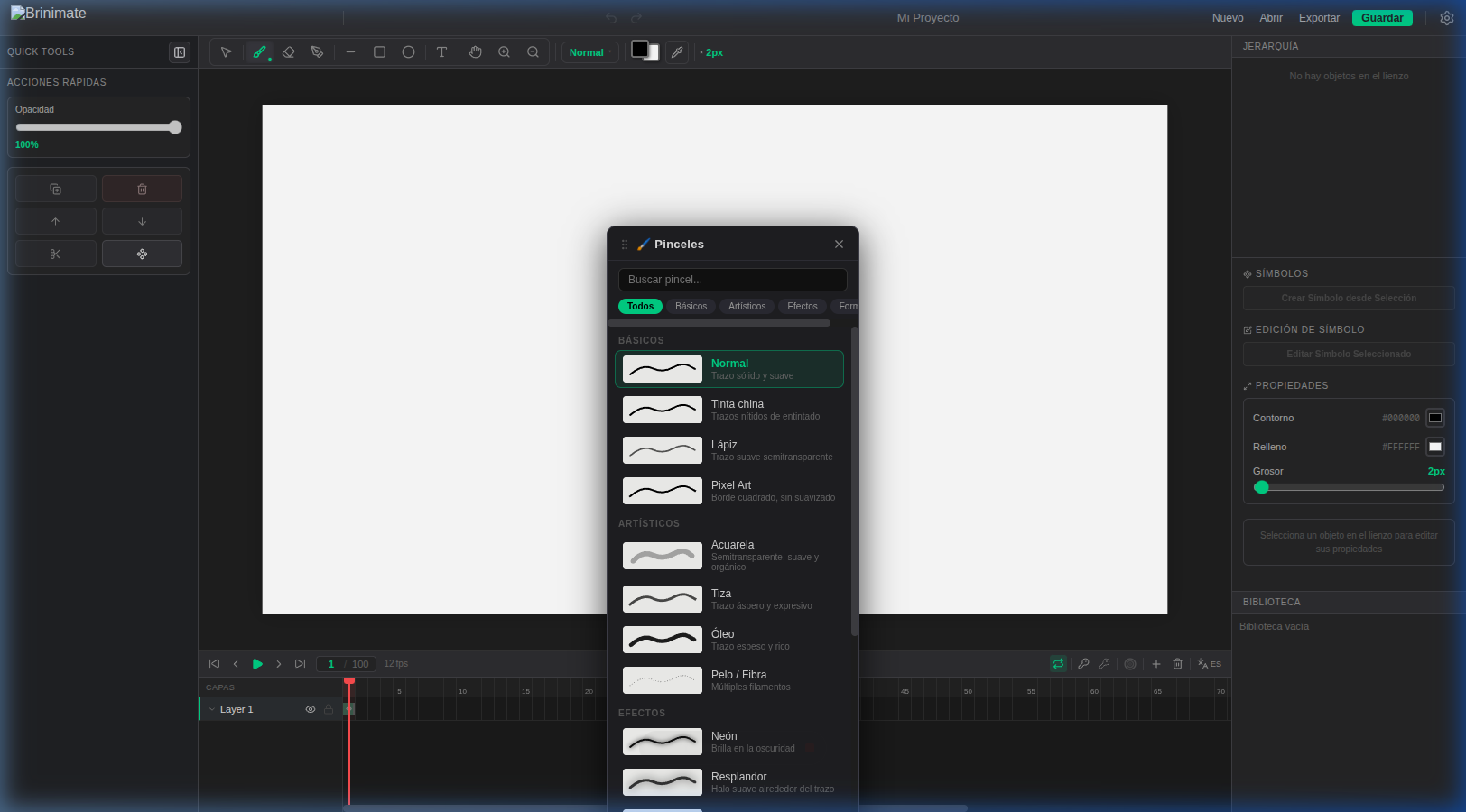Toggle loop playback in timeline

click(x=1058, y=664)
